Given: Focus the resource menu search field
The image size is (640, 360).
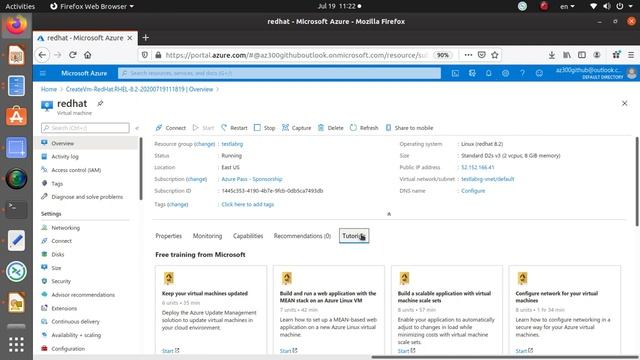Looking at the screenshot, I should [x=85, y=128].
